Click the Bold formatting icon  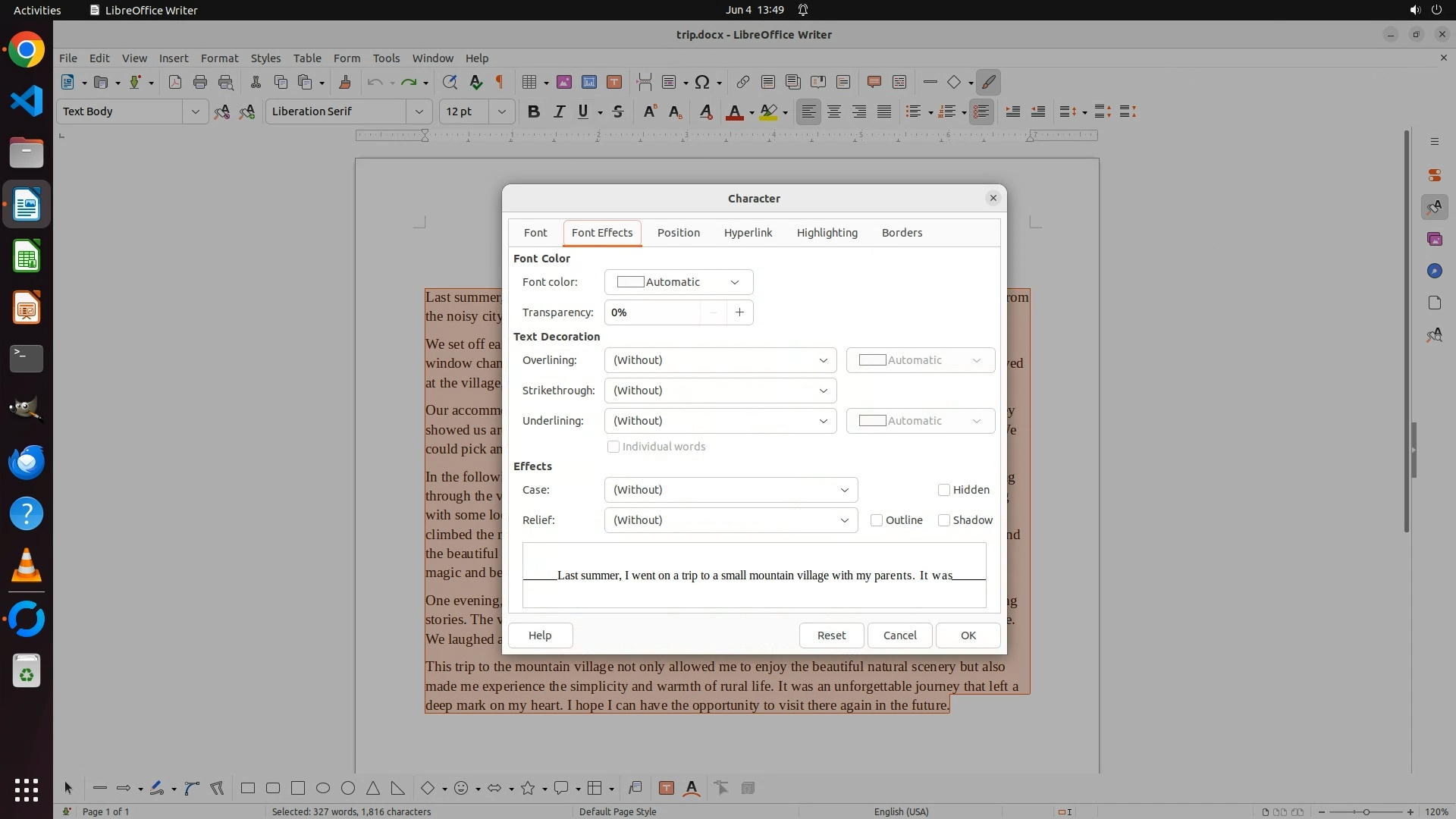coord(534,111)
